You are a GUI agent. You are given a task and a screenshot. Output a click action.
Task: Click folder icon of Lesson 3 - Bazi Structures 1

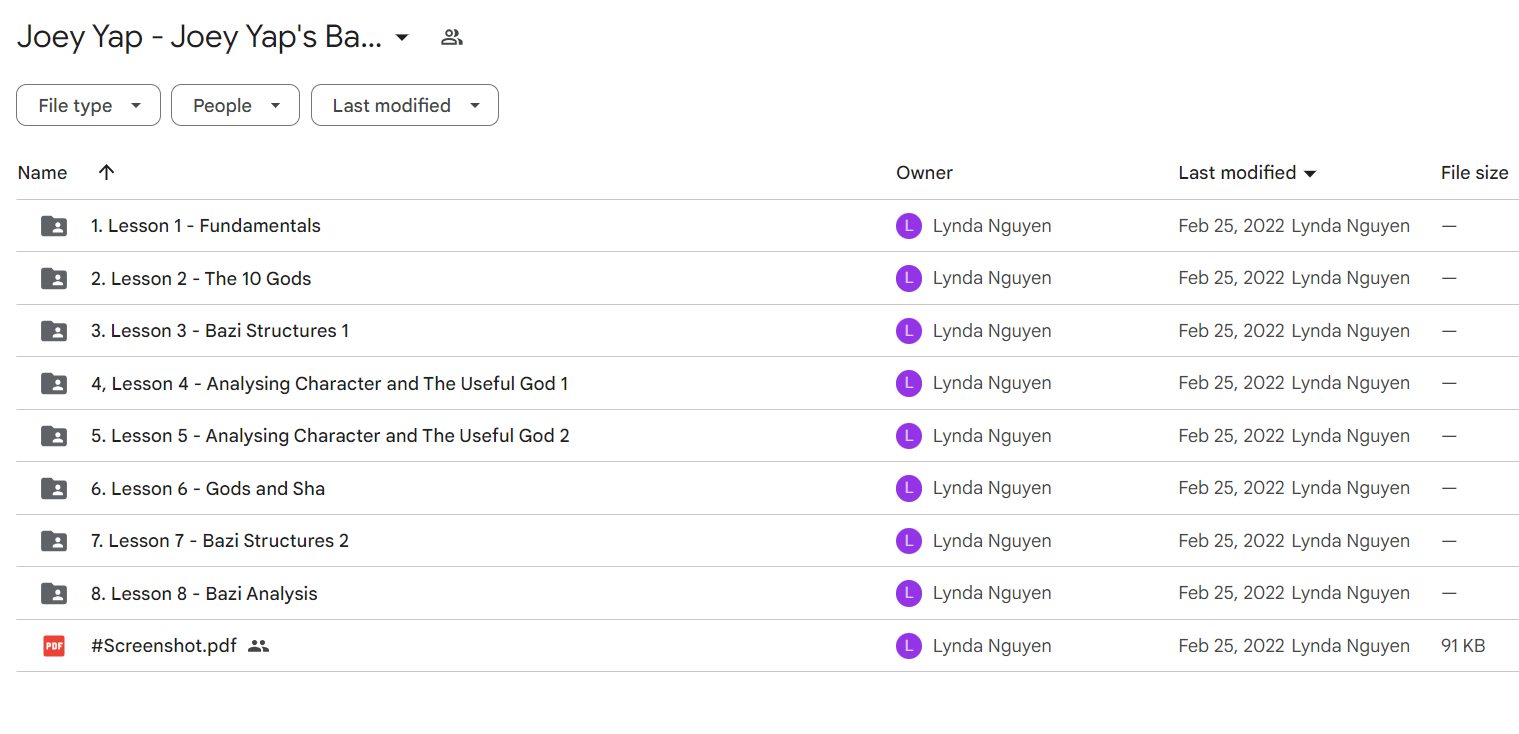click(x=54, y=331)
